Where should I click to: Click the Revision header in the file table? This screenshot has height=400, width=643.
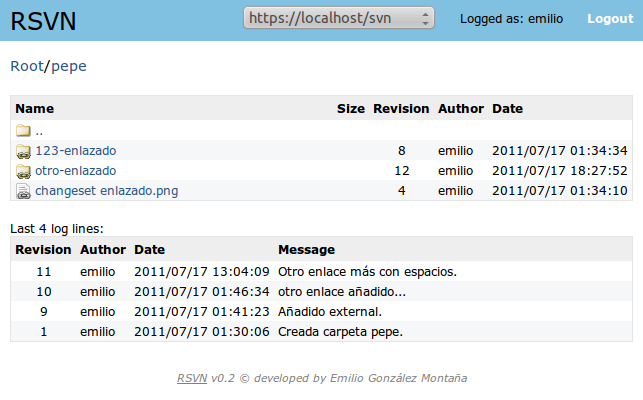click(x=401, y=109)
